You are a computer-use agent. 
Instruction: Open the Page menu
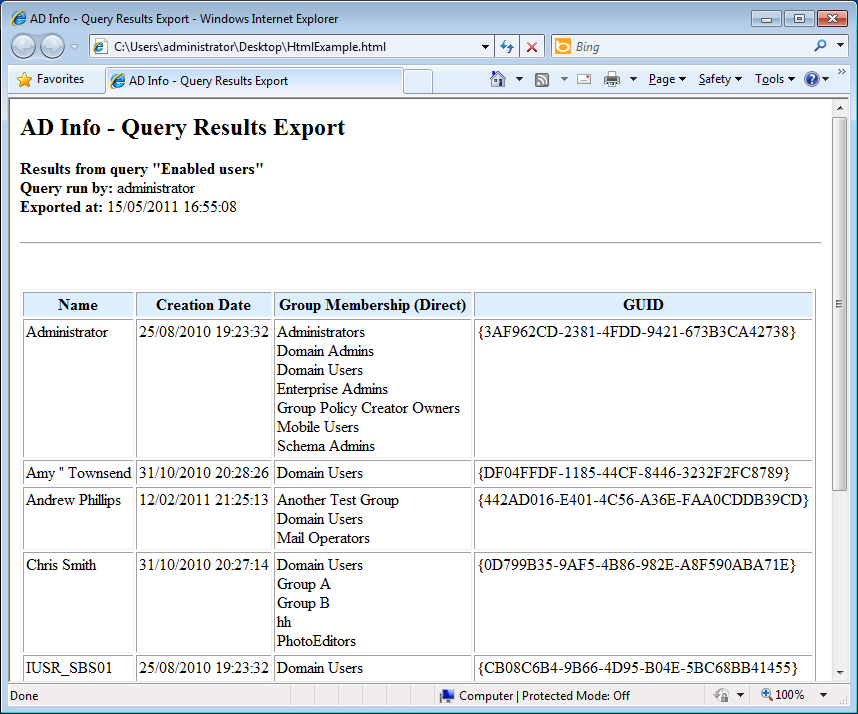[x=666, y=80]
